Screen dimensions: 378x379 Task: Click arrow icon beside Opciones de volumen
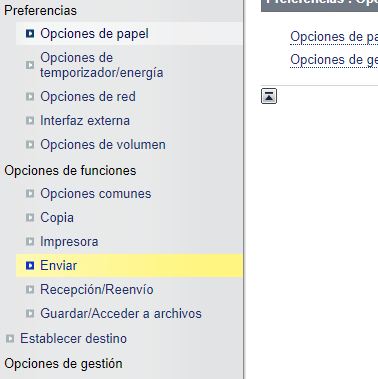pyautogui.click(x=30, y=145)
